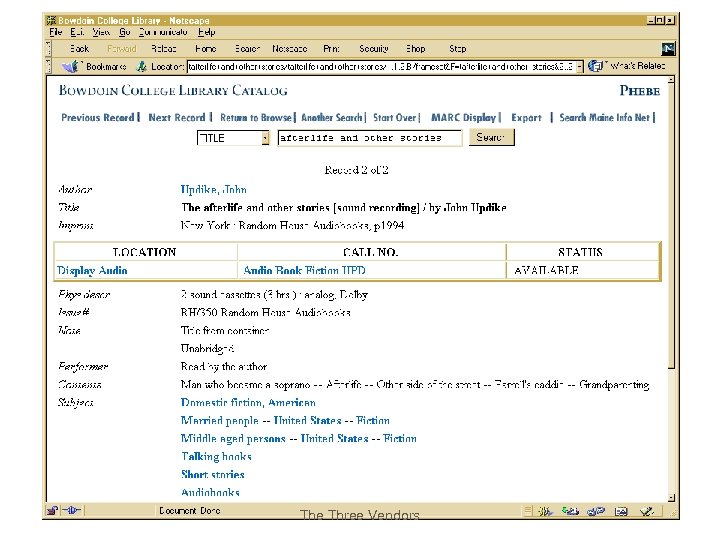Open the View menu
This screenshot has height=540, width=720.
pos(101,32)
